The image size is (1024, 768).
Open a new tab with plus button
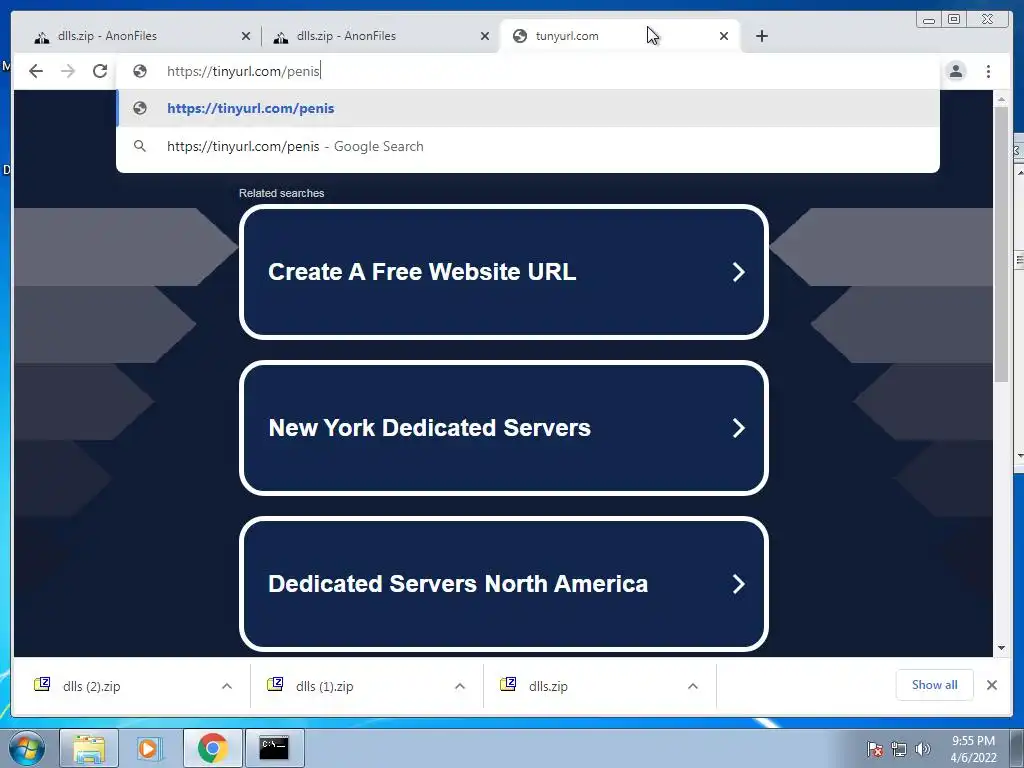[x=761, y=36]
